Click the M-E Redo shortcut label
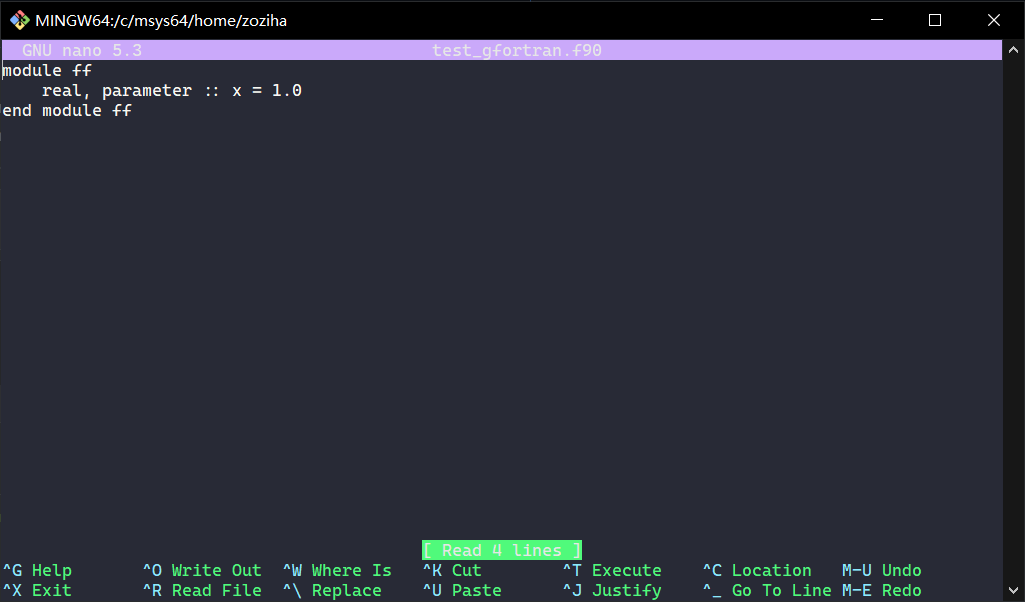The width and height of the screenshot is (1025, 602). pyautogui.click(x=884, y=590)
